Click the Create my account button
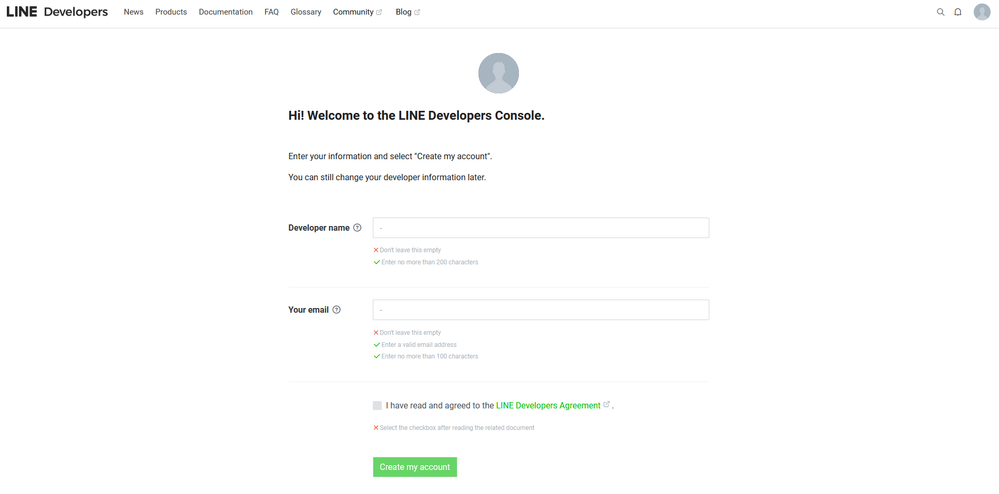This screenshot has width=999, height=494. 415,467
